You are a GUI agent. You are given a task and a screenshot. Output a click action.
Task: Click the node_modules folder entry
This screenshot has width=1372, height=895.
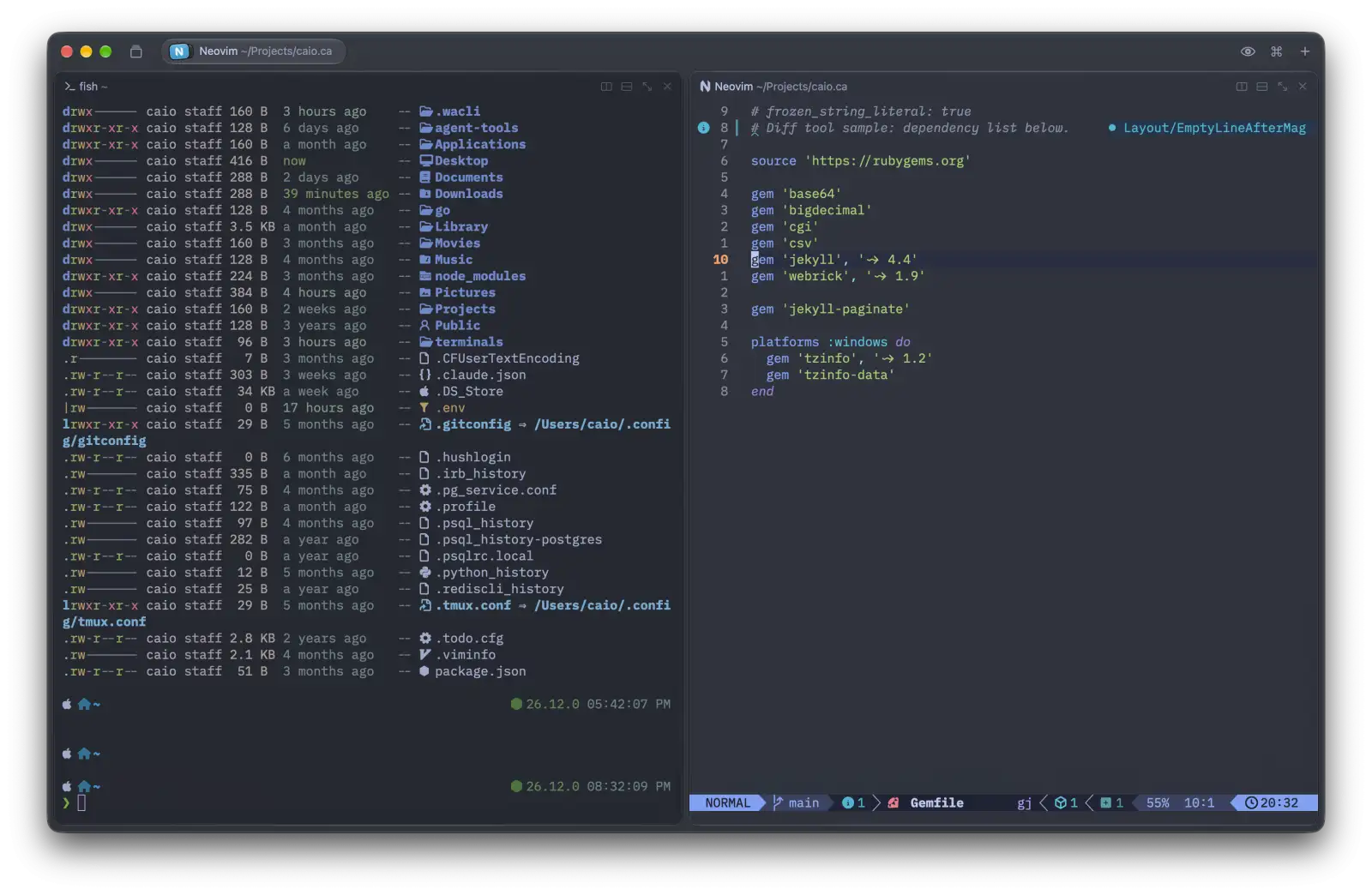[472, 276]
